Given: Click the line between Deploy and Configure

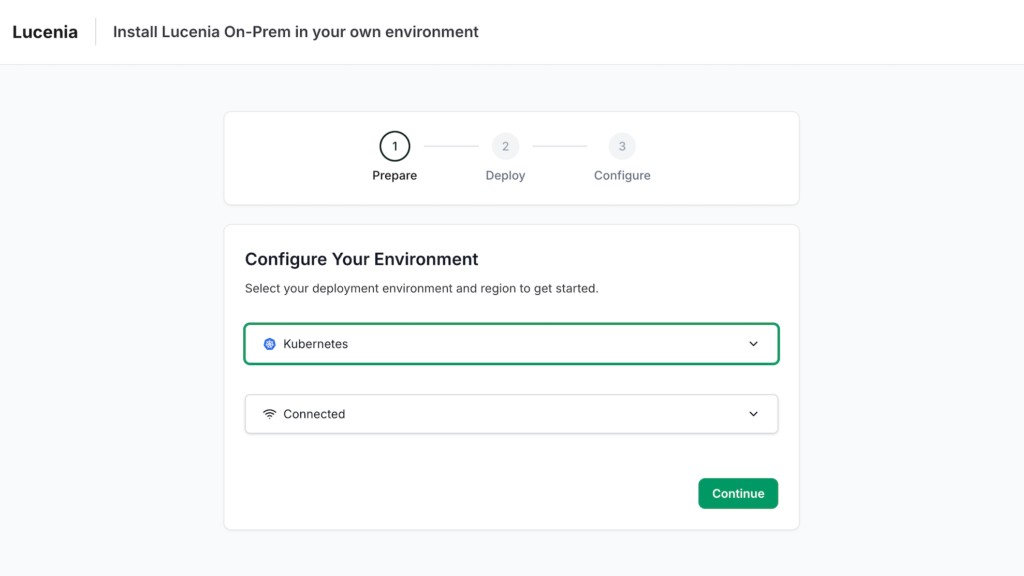Looking at the screenshot, I should 559,147.
